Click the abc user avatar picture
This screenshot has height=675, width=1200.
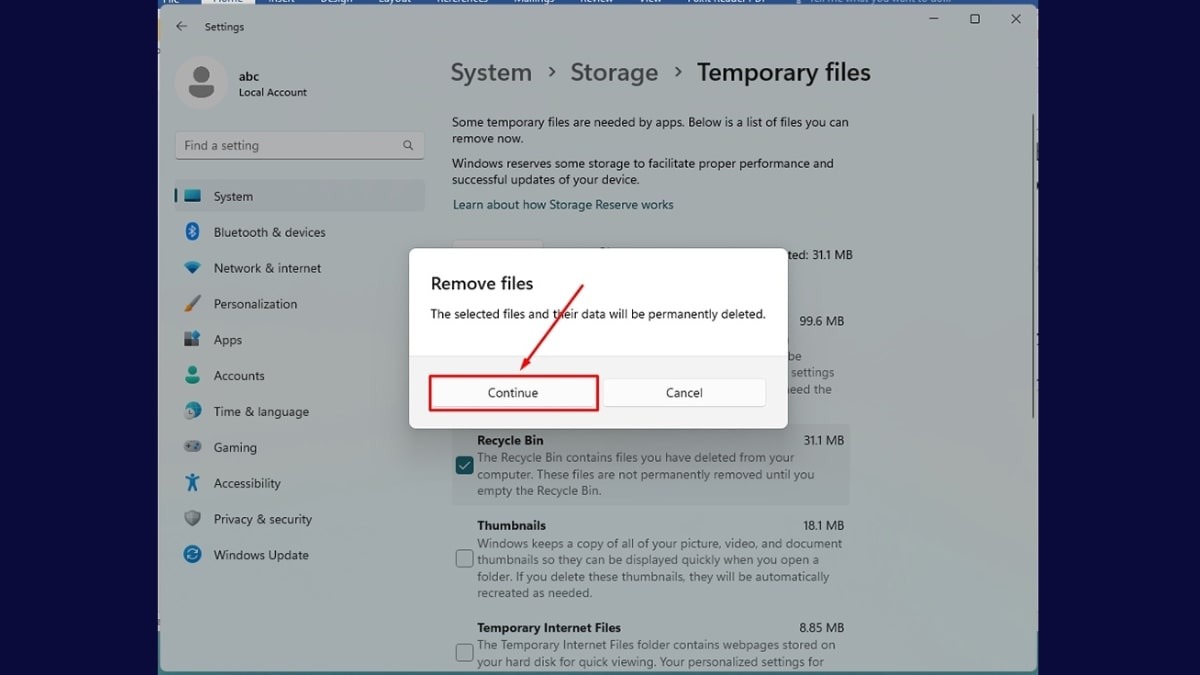[x=201, y=82]
